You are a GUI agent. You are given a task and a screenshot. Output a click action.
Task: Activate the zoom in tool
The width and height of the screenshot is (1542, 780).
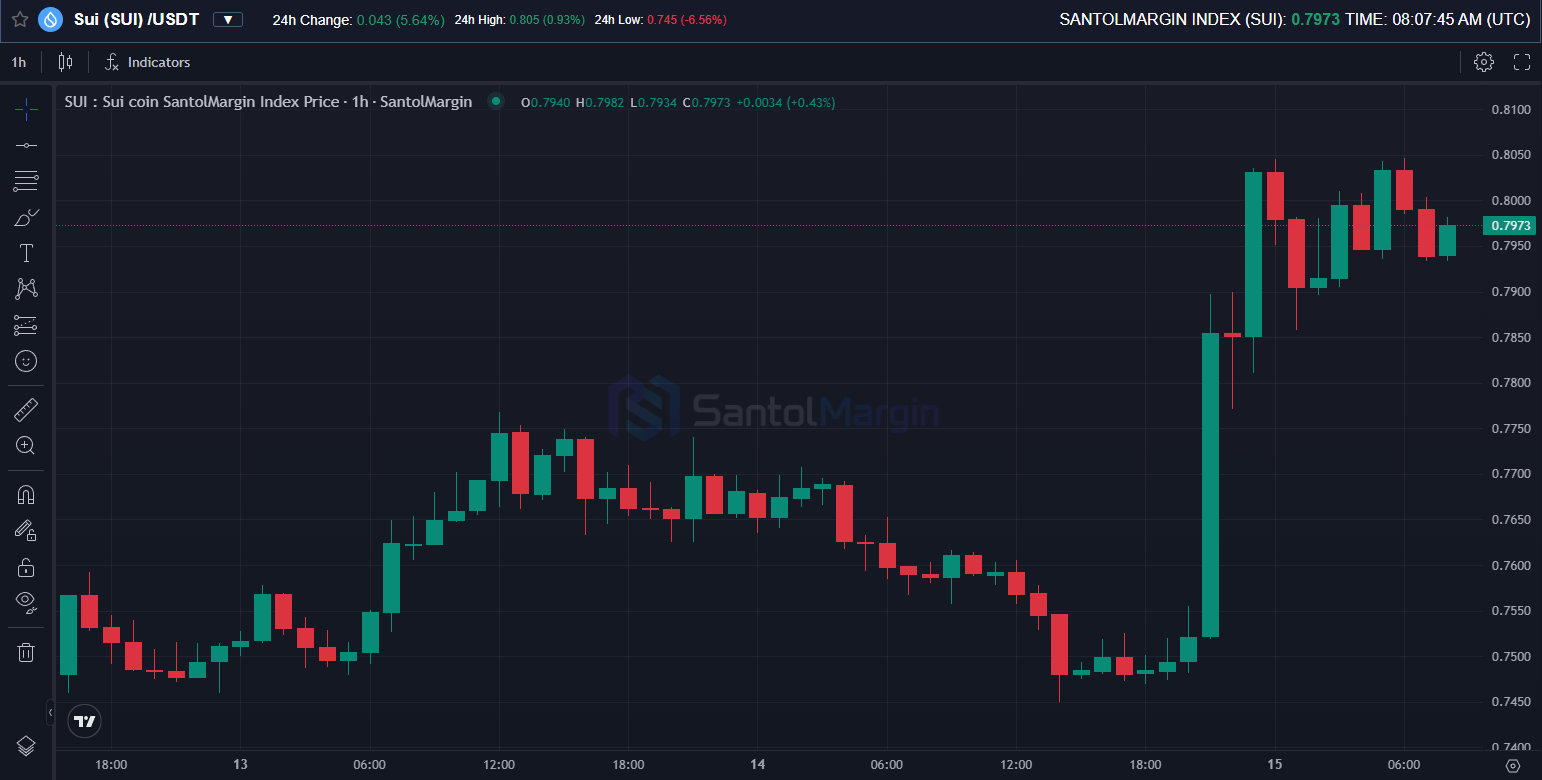[x=26, y=445]
